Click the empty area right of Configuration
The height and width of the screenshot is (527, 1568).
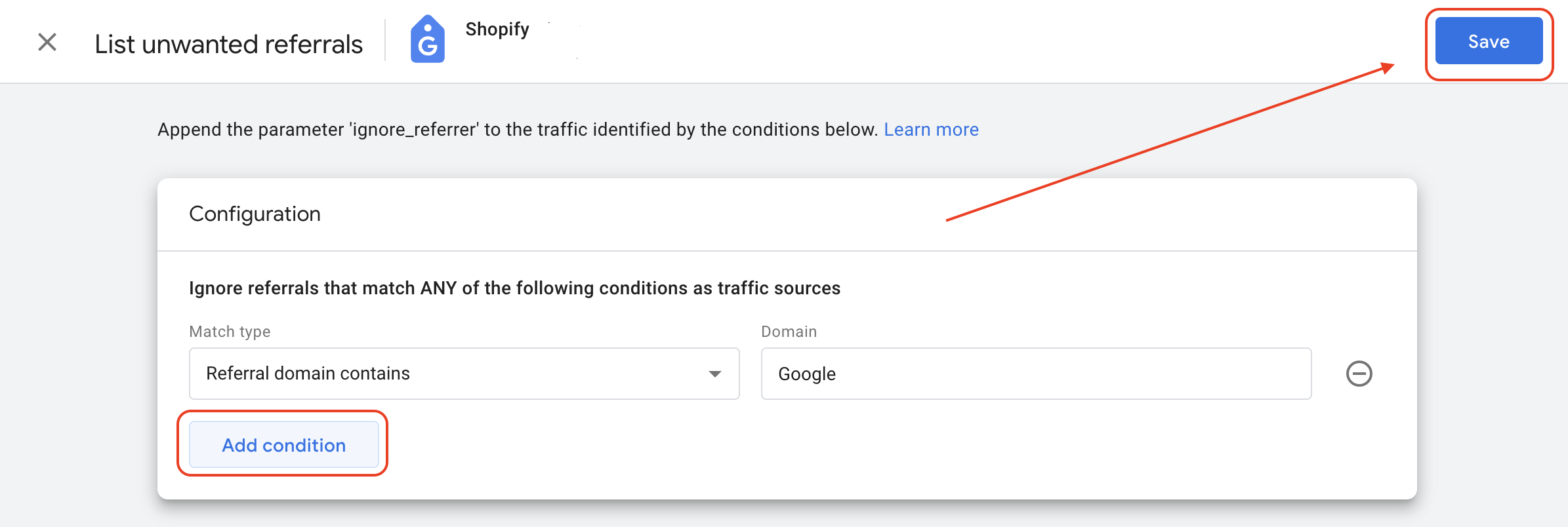[853, 214]
